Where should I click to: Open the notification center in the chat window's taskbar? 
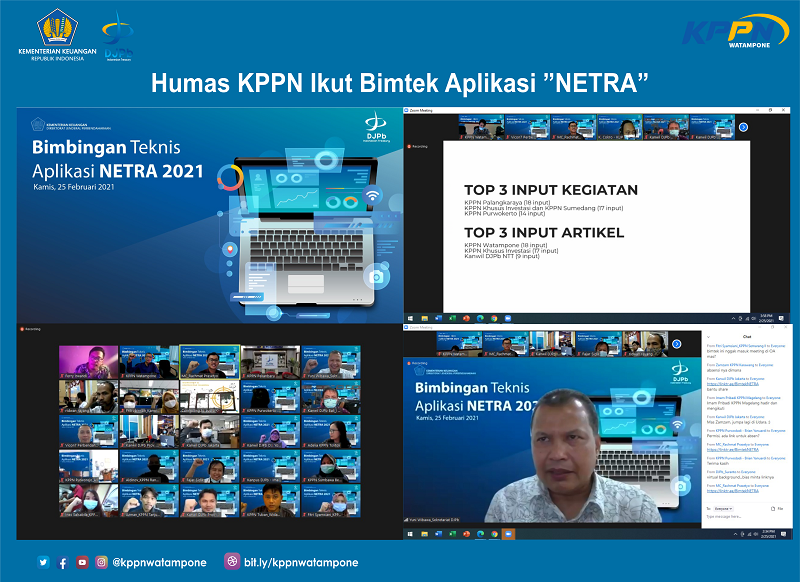tap(783, 534)
